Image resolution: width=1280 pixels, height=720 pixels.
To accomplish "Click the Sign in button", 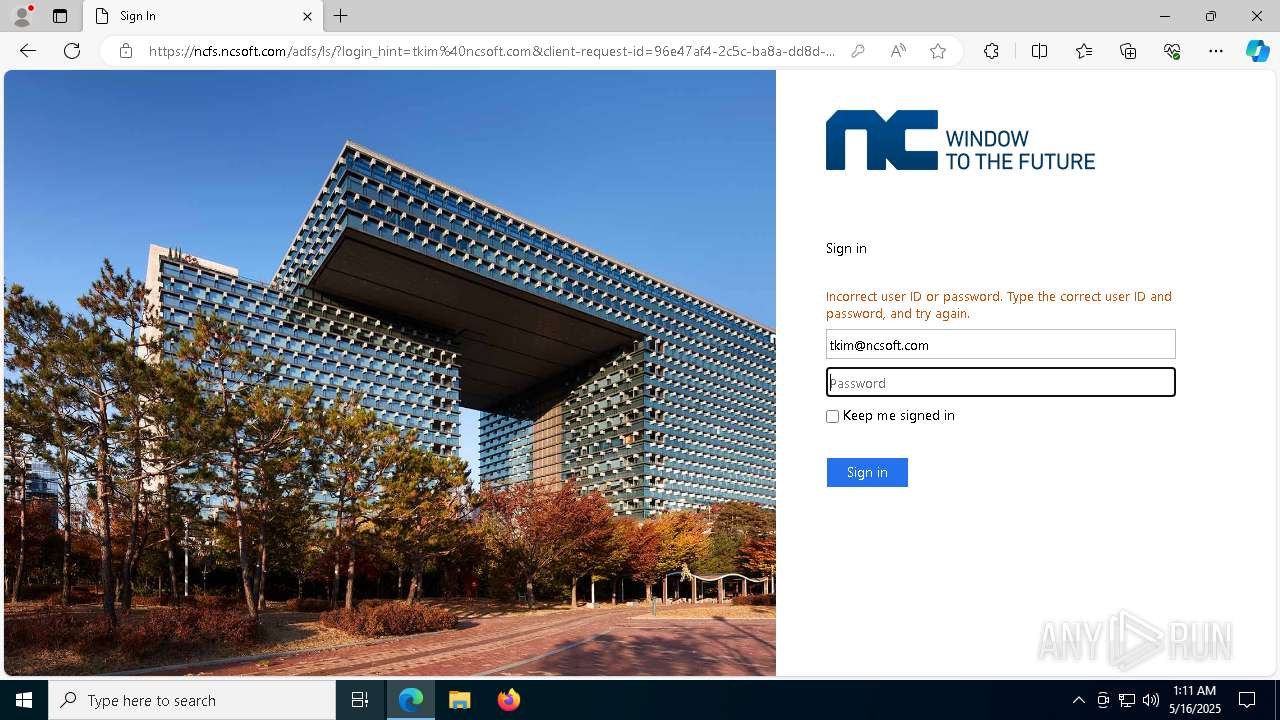I will coord(867,472).
